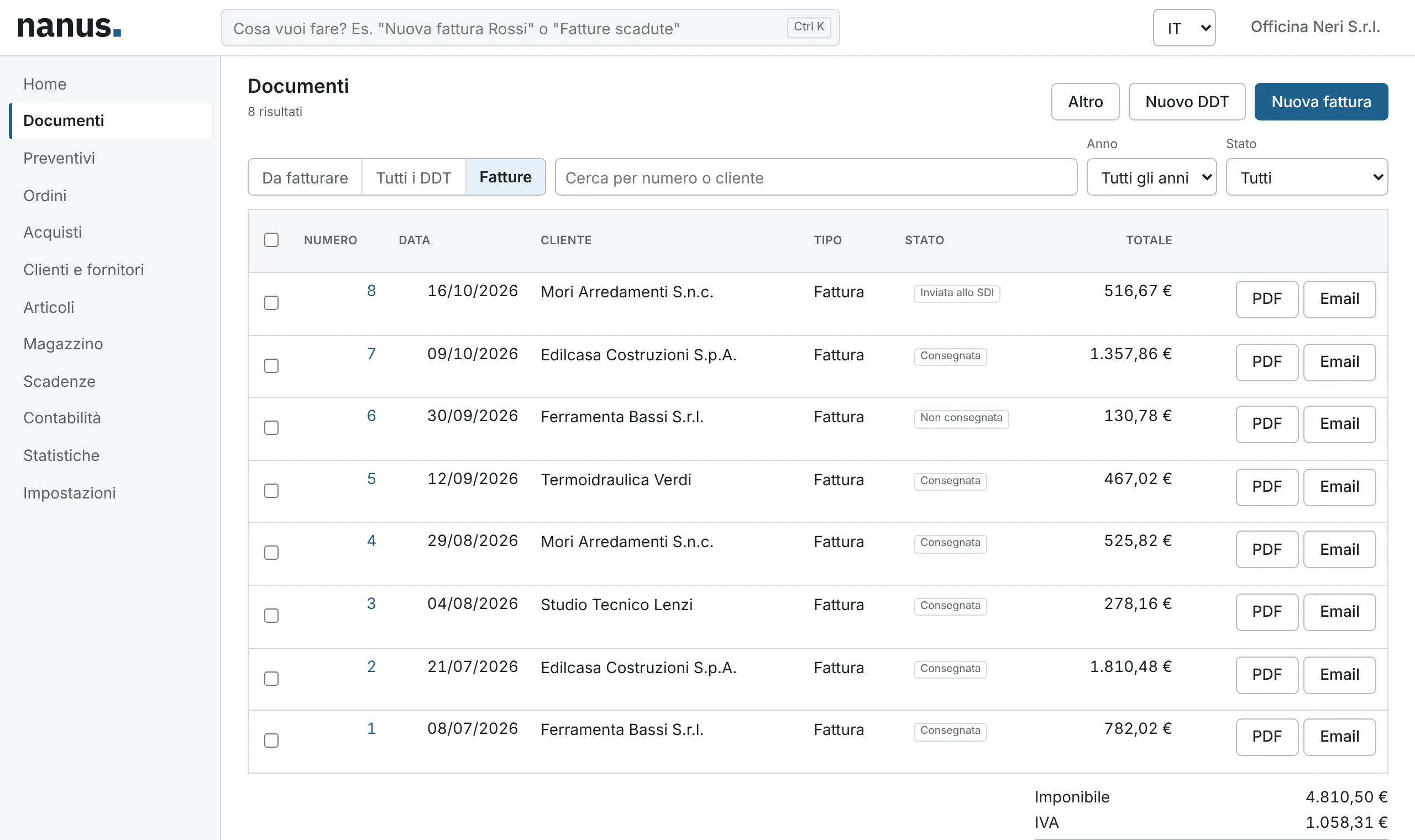Switch to the Da fatturare tab
1415x840 pixels.
(305, 177)
